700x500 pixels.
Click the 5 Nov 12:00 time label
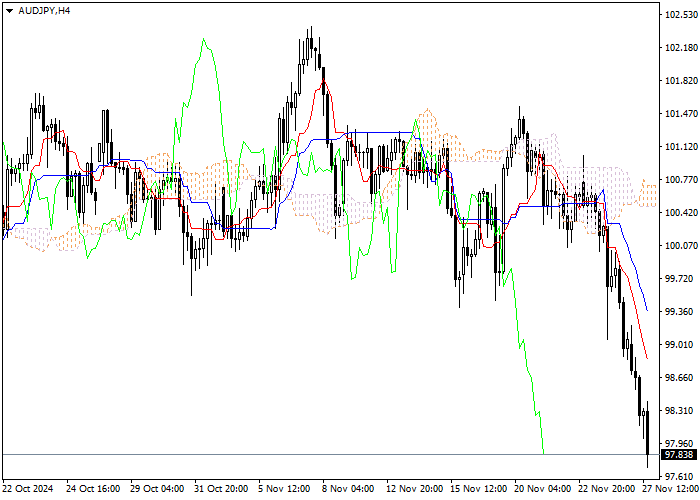[x=284, y=489]
